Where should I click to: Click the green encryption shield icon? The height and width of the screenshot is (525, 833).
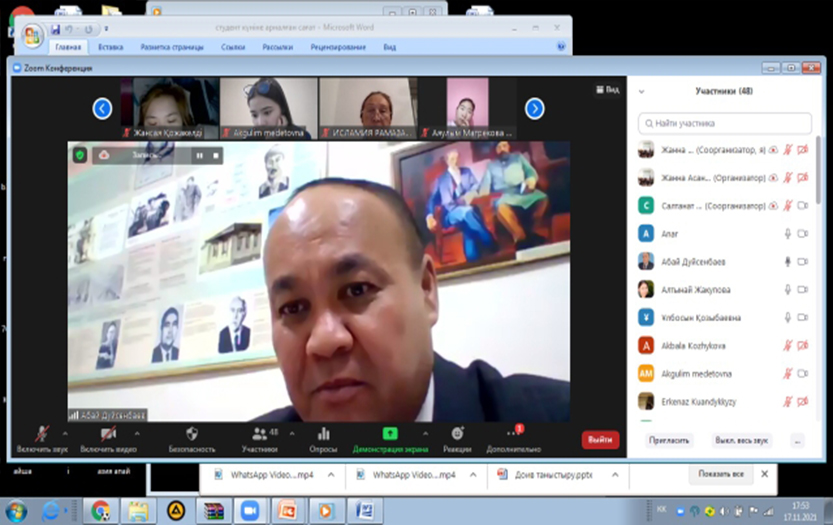click(x=80, y=155)
